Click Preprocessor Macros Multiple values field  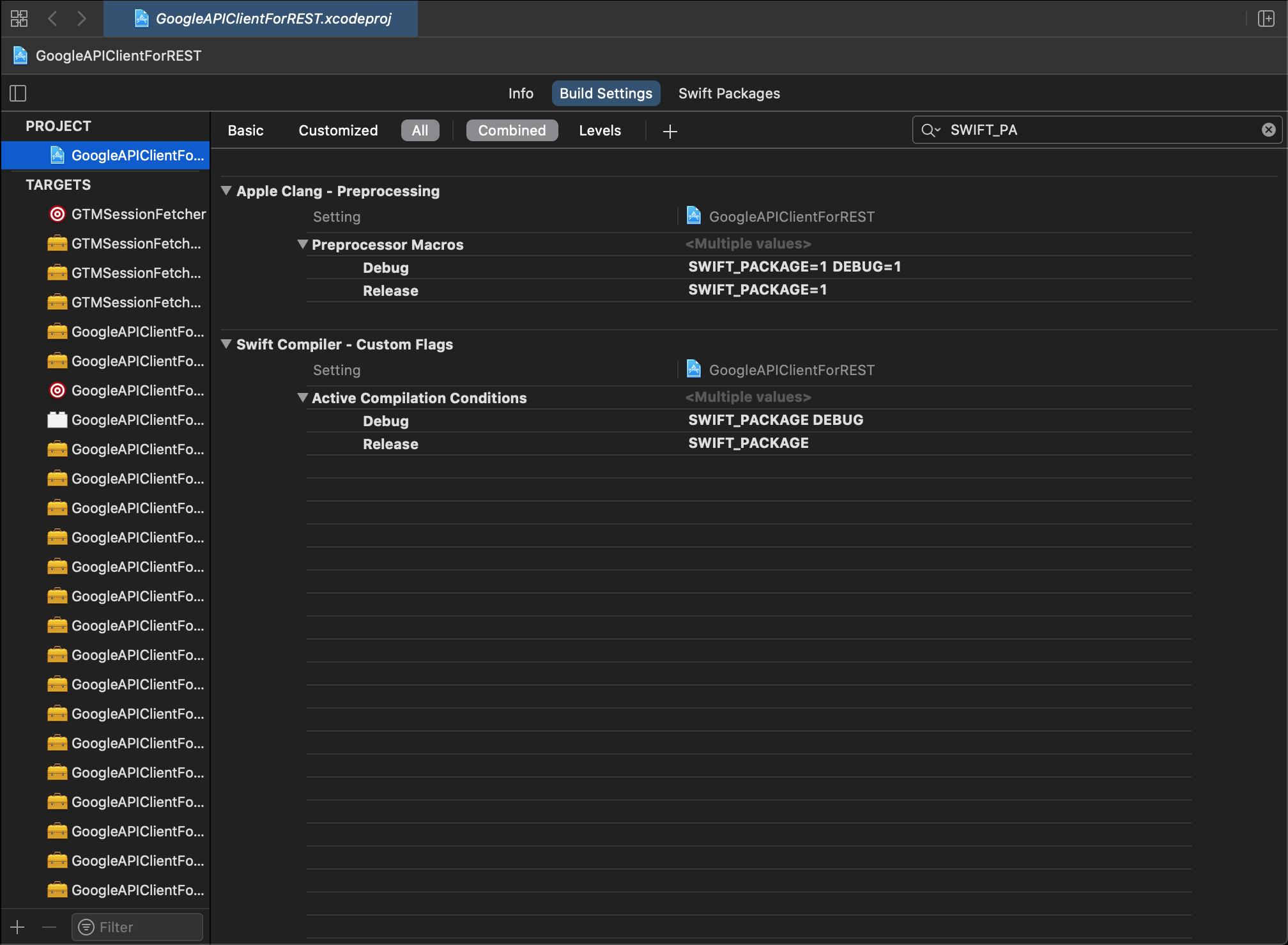pos(747,244)
